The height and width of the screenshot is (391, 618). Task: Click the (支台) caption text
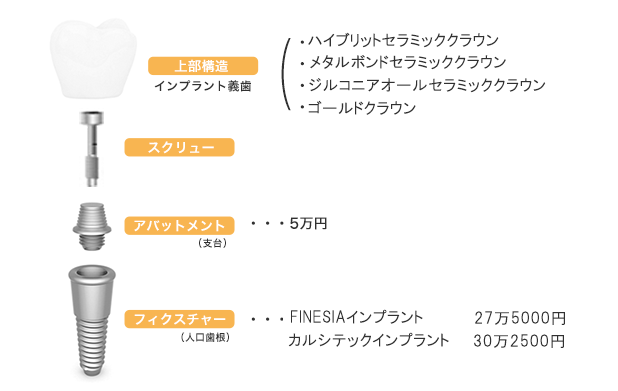[213, 243]
